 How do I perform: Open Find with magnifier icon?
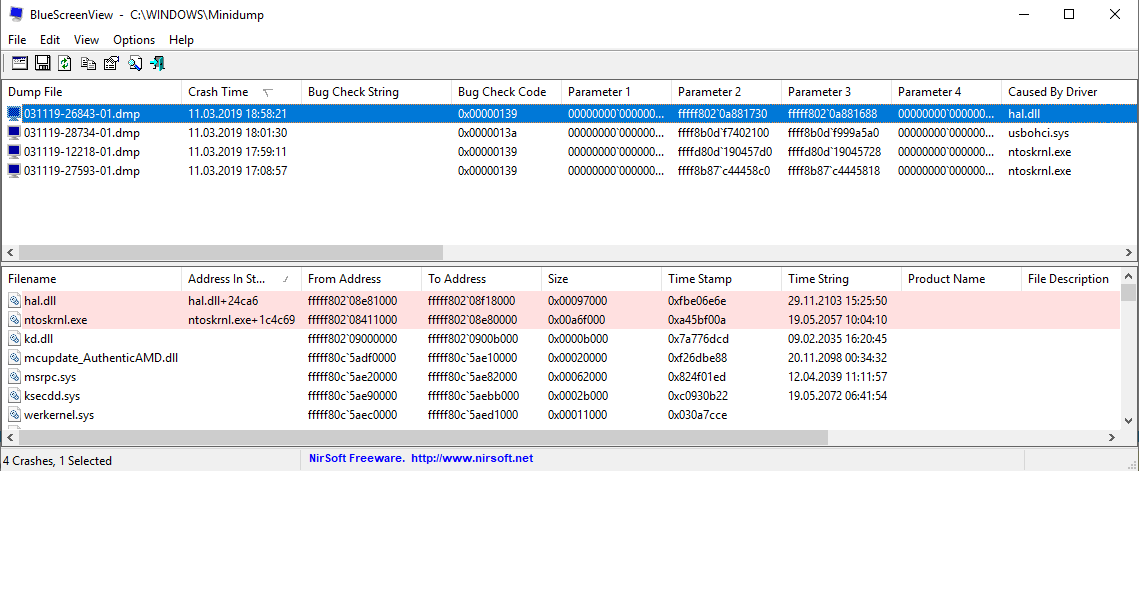coord(134,63)
